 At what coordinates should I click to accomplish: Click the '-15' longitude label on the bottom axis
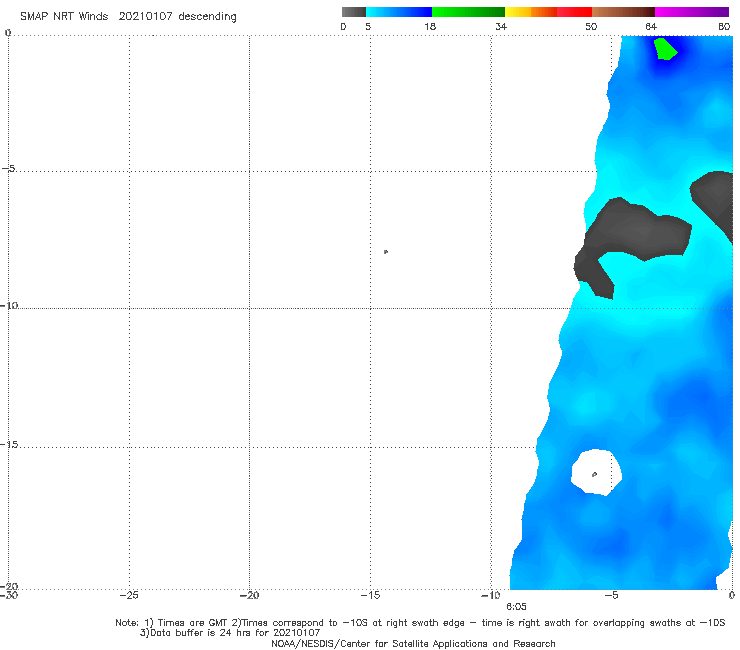370,595
